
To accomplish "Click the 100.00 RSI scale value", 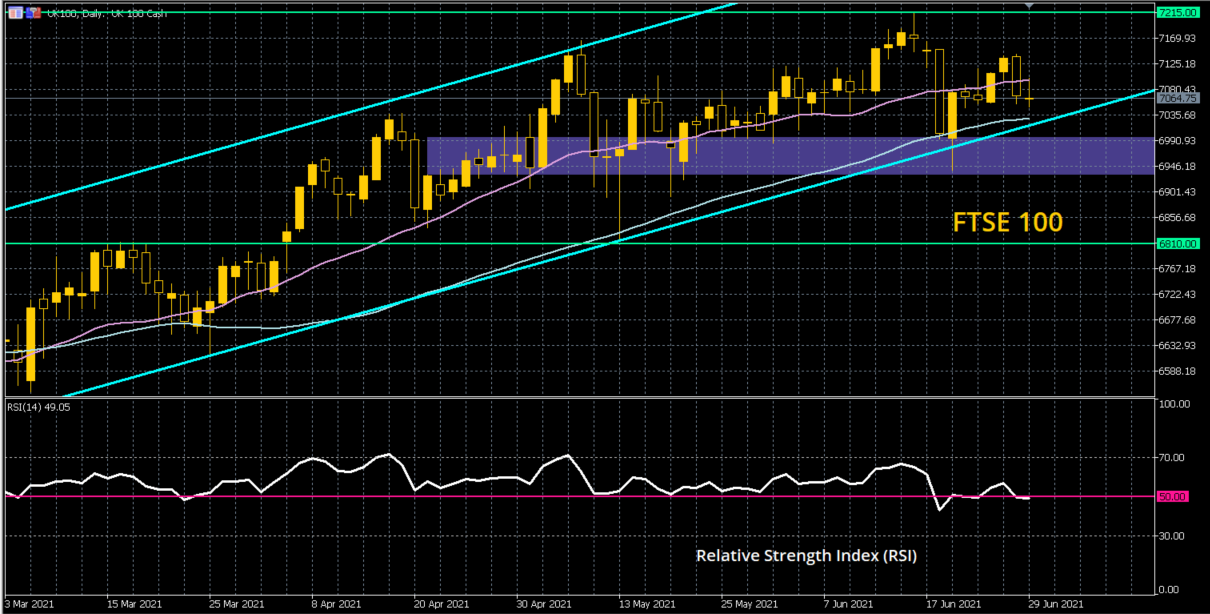I will coord(1174,405).
